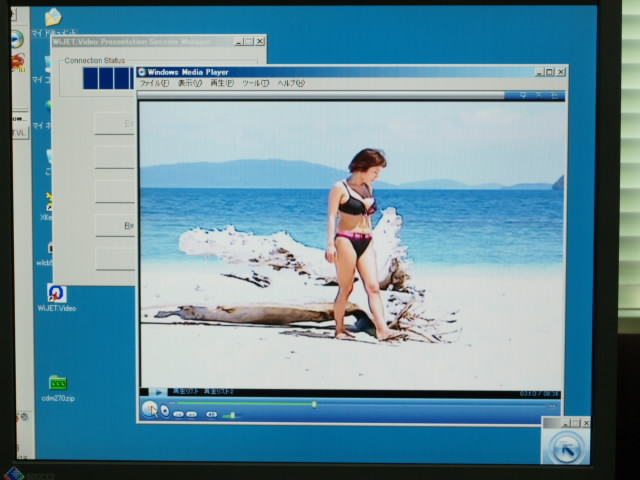Open the My Documents folder icon
This screenshot has height=480, width=640.
(53, 17)
